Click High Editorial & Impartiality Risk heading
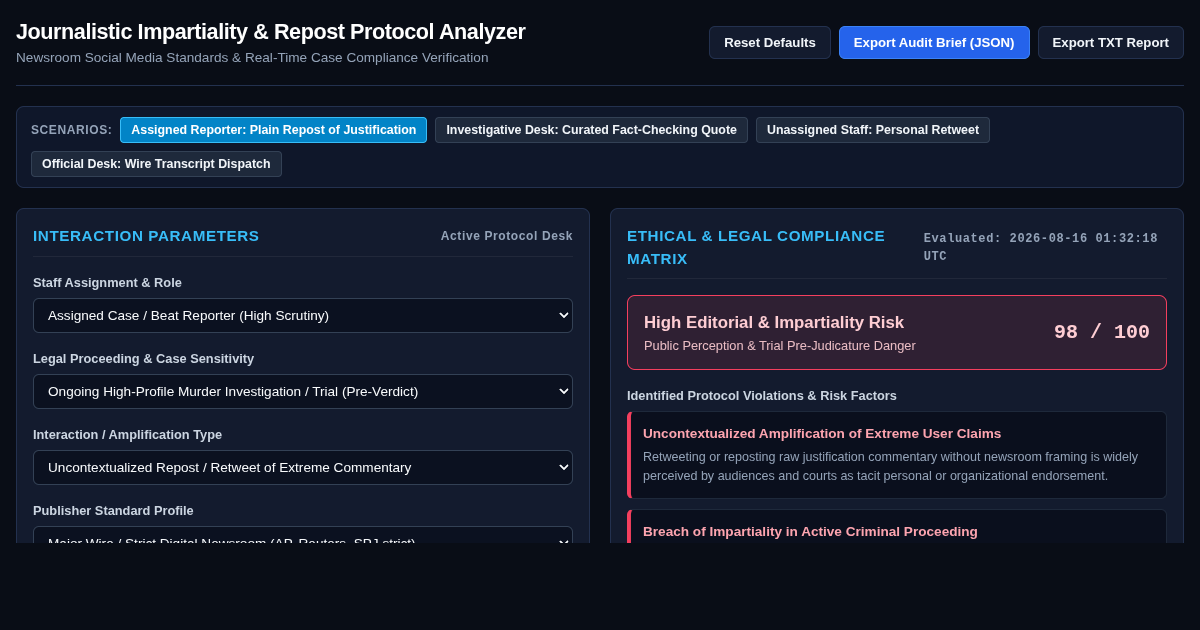This screenshot has width=1200, height=630. coord(774,322)
